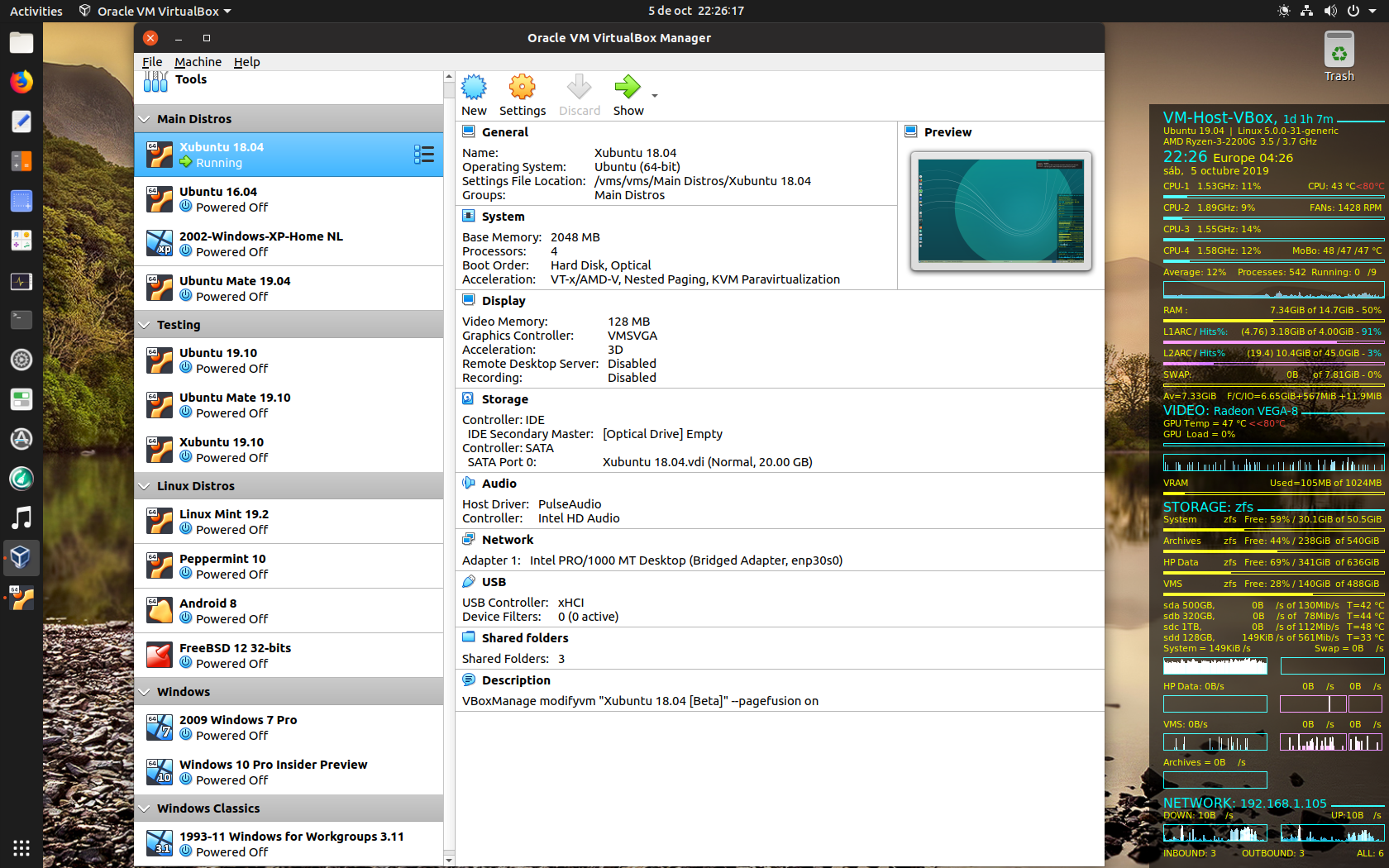1389x868 pixels.
Task: Collapse the Windows group
Action: click(x=144, y=692)
